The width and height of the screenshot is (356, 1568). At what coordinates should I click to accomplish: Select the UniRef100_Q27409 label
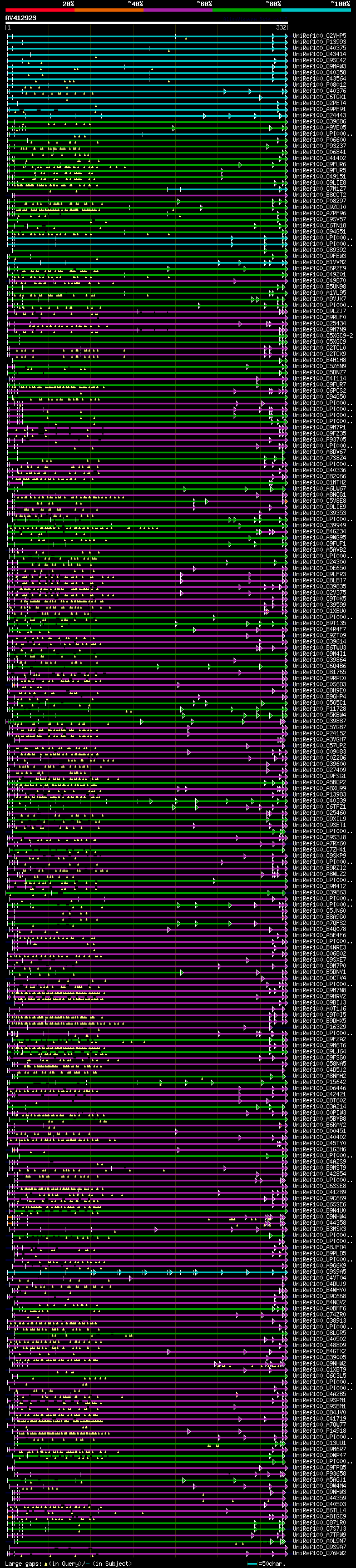pos(319,770)
